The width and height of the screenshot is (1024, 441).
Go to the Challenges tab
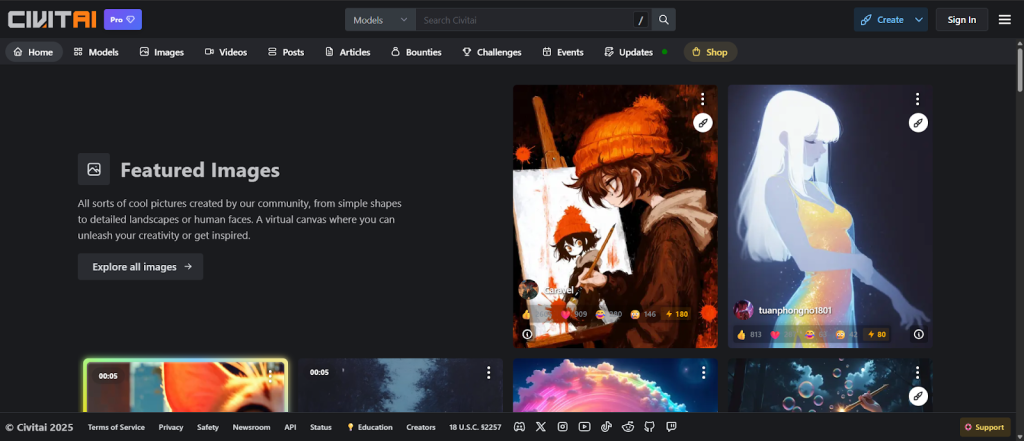point(491,52)
